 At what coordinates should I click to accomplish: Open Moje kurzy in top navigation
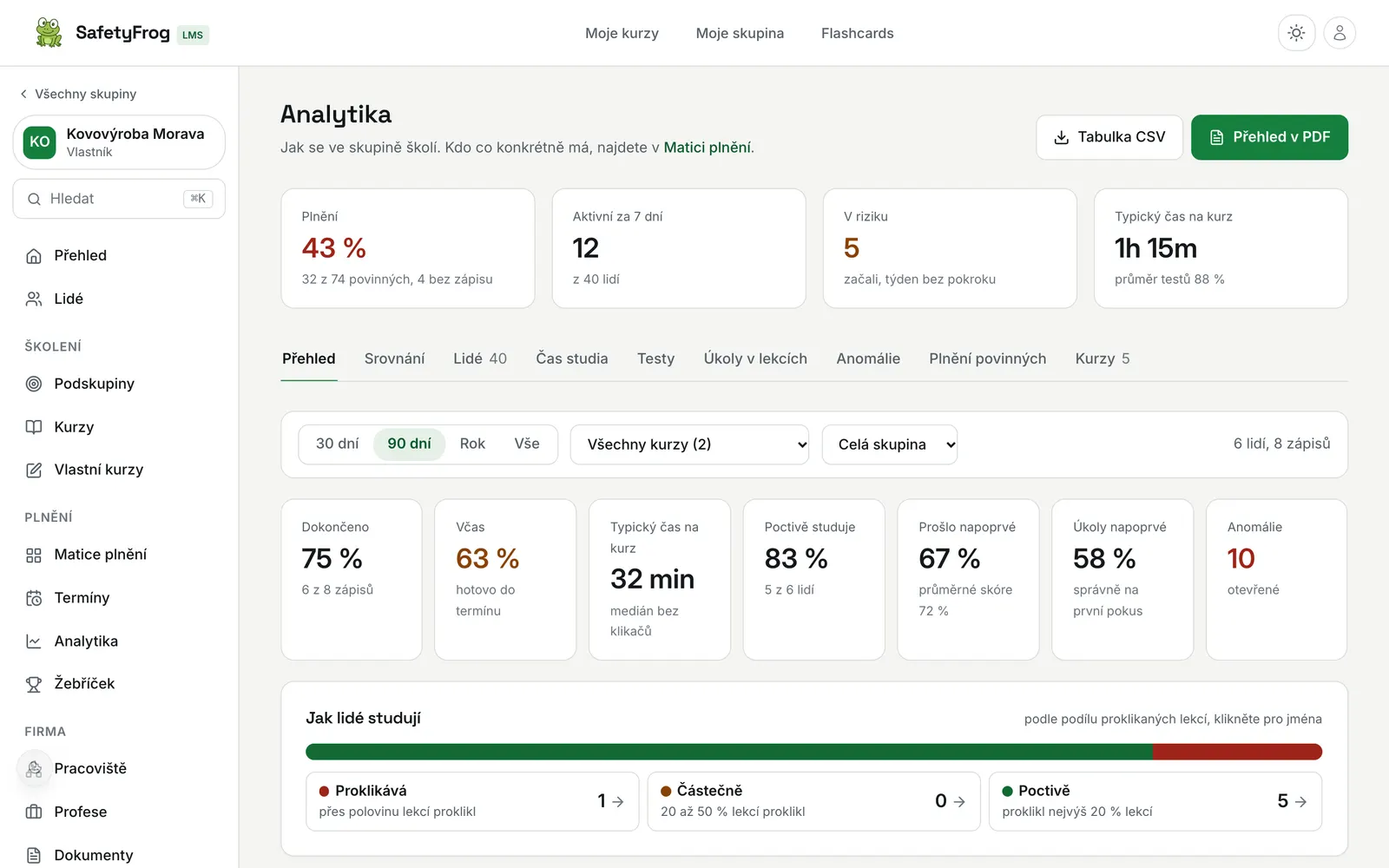[x=622, y=33]
